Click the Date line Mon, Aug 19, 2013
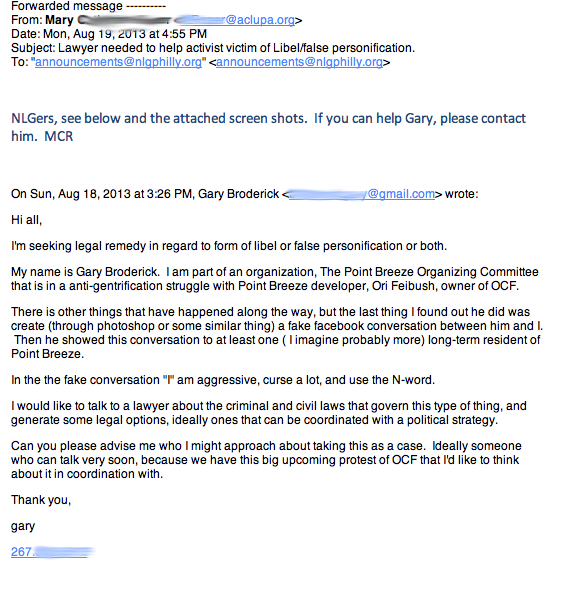The width and height of the screenshot is (563, 590). point(109,34)
